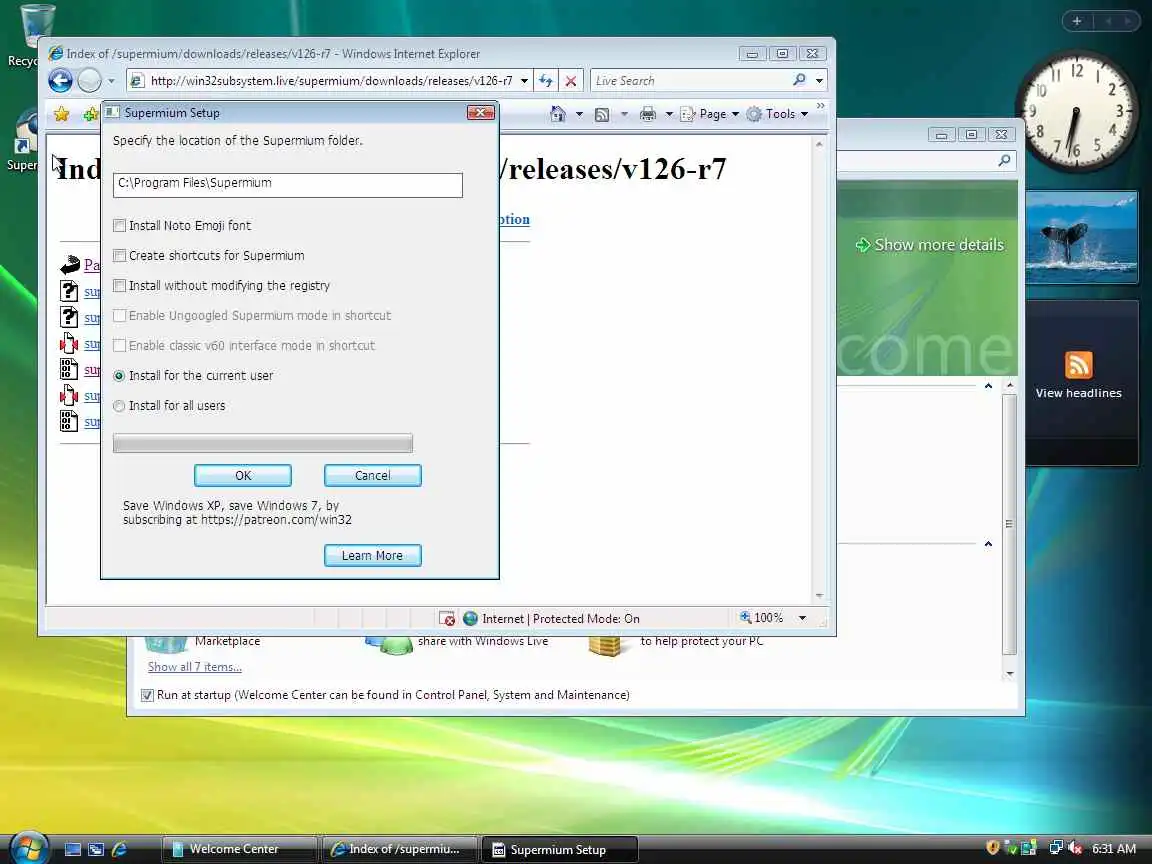
Task: Click the Parent Directory back-arrow icon
Action: [70, 264]
